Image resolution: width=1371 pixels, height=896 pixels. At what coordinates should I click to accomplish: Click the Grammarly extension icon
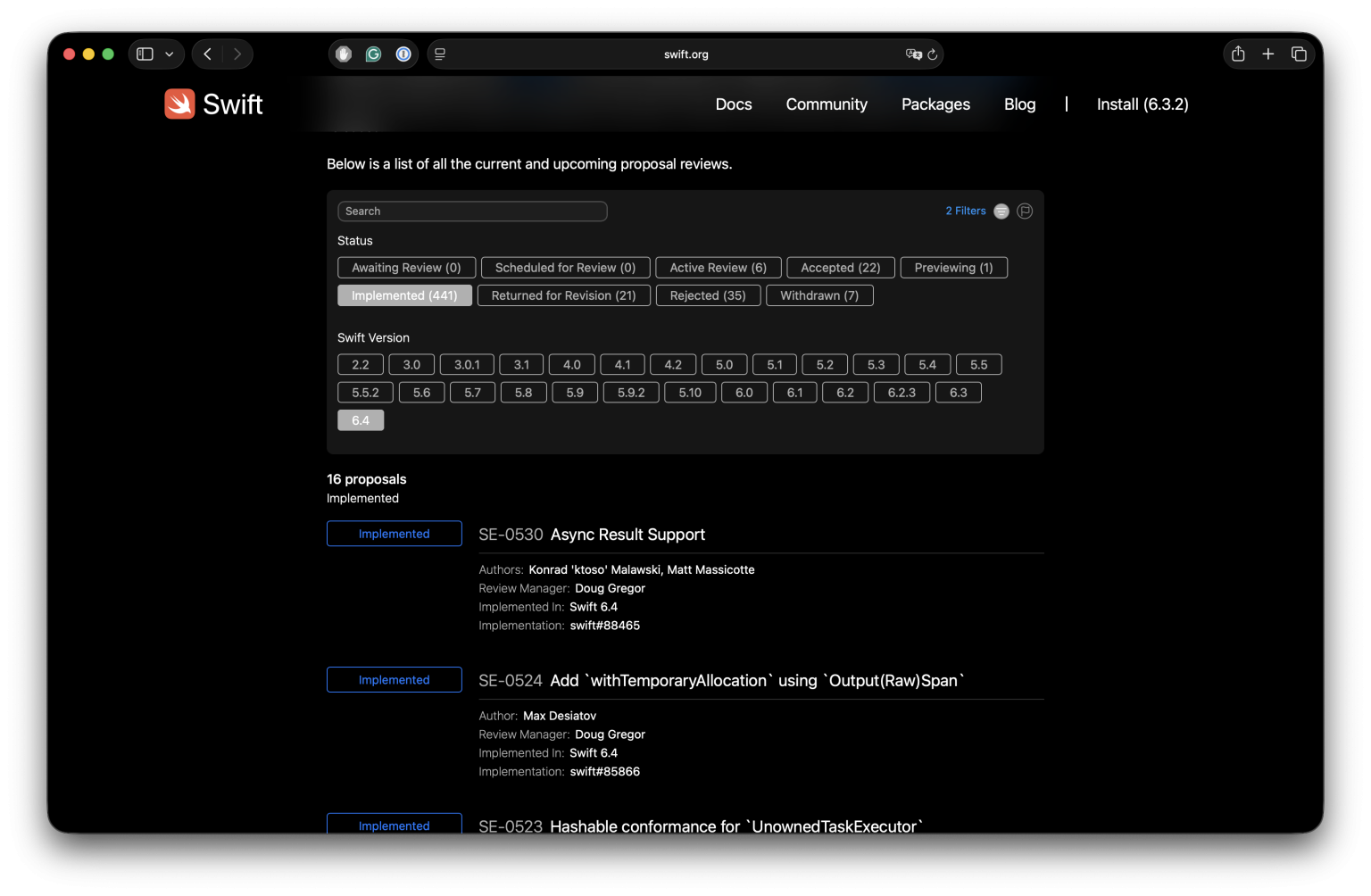(374, 54)
